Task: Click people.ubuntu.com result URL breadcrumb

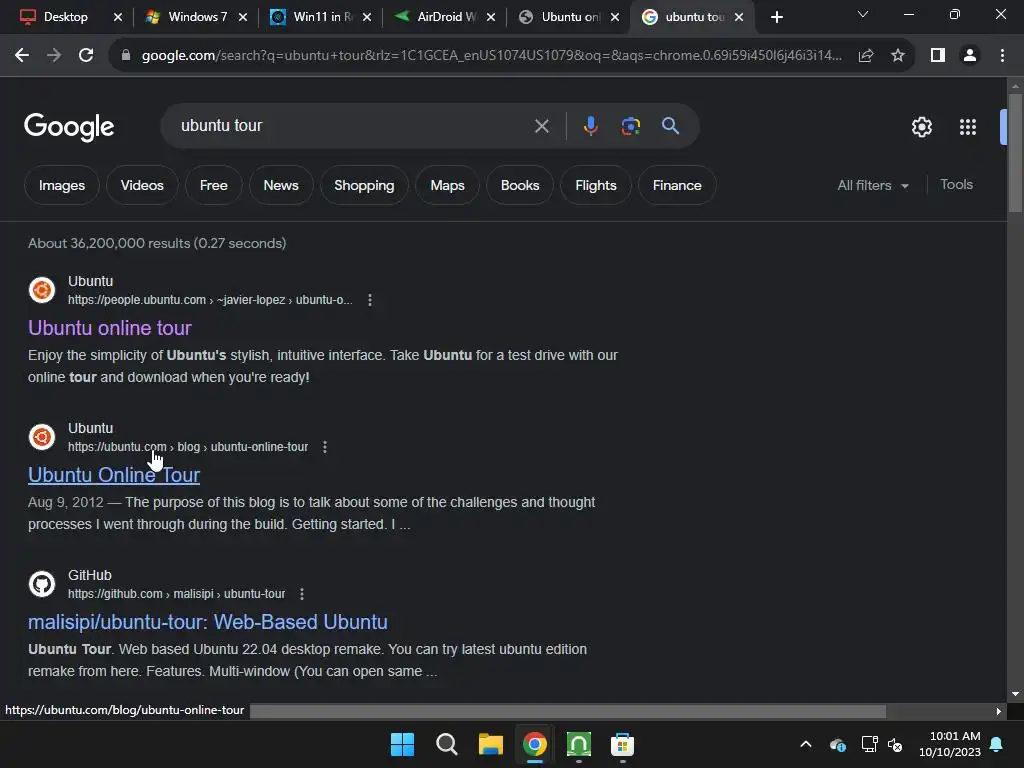Action: pyautogui.click(x=210, y=300)
